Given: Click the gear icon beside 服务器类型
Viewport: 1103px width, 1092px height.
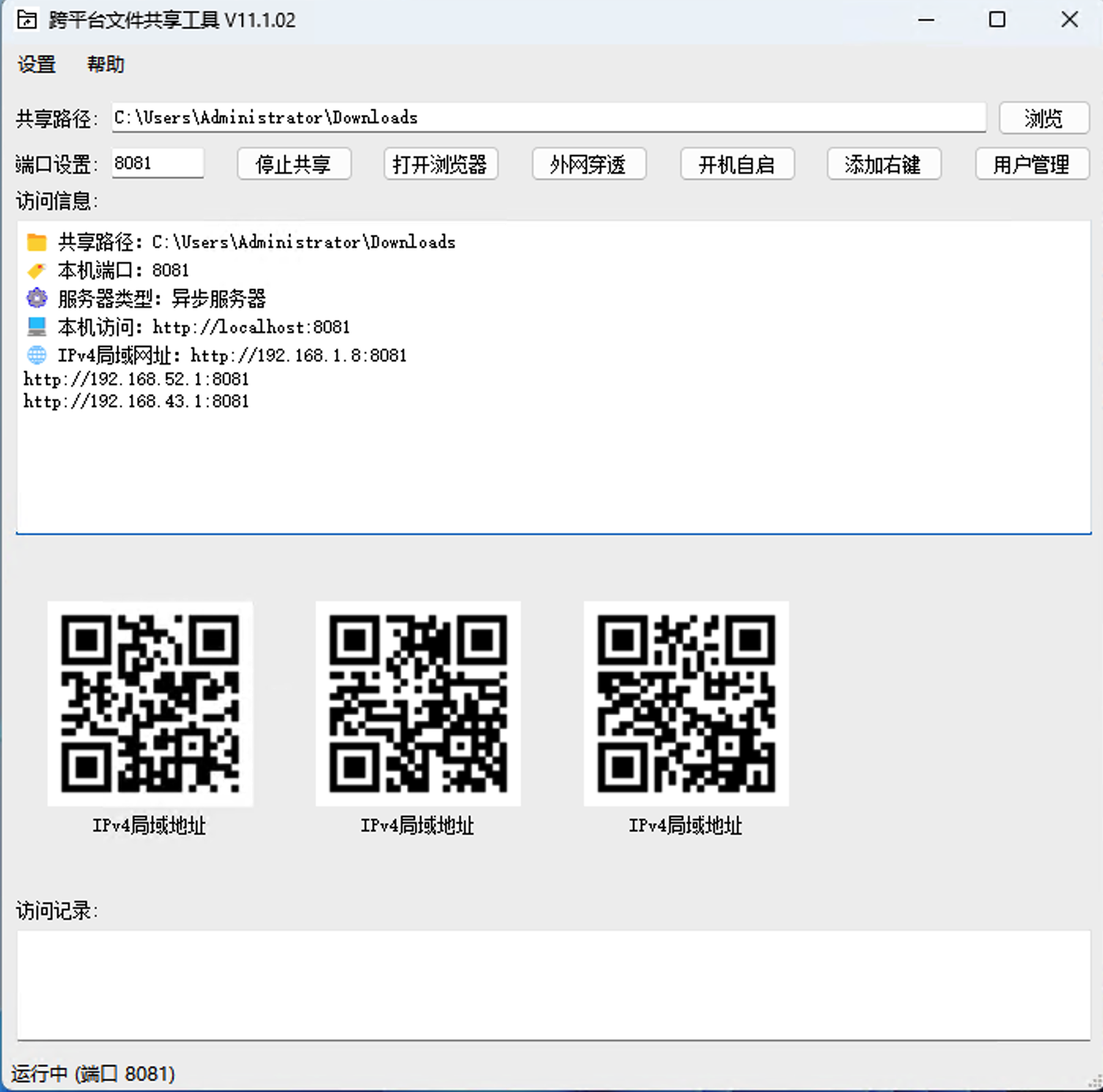Looking at the screenshot, I should [x=36, y=298].
